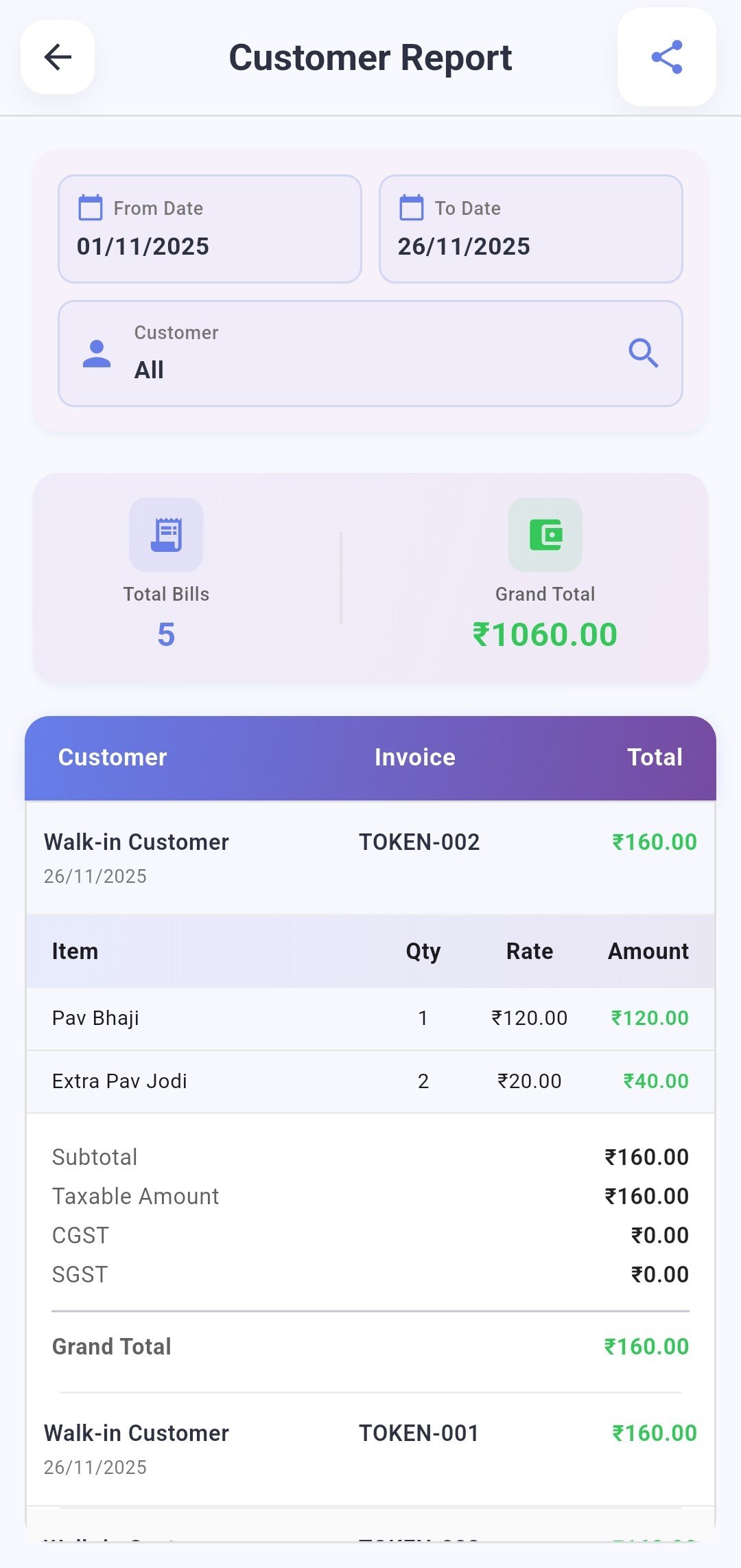Tap the Invoice column header

[414, 757]
